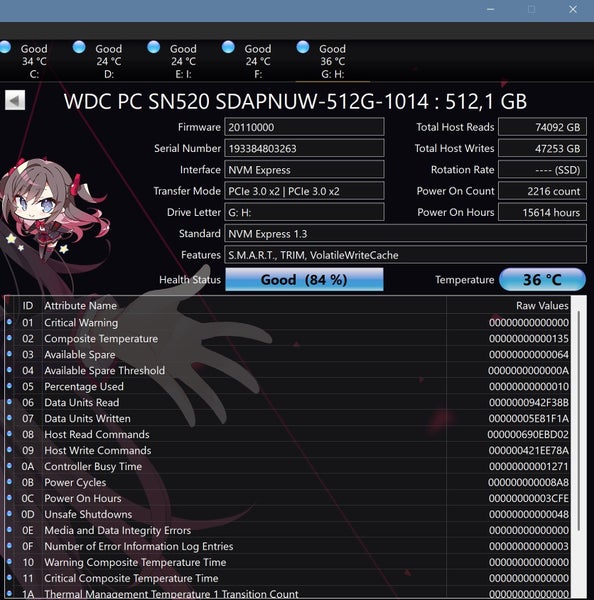
Task: Click the Standard NVM Express 1.3 field
Action: coord(405,234)
